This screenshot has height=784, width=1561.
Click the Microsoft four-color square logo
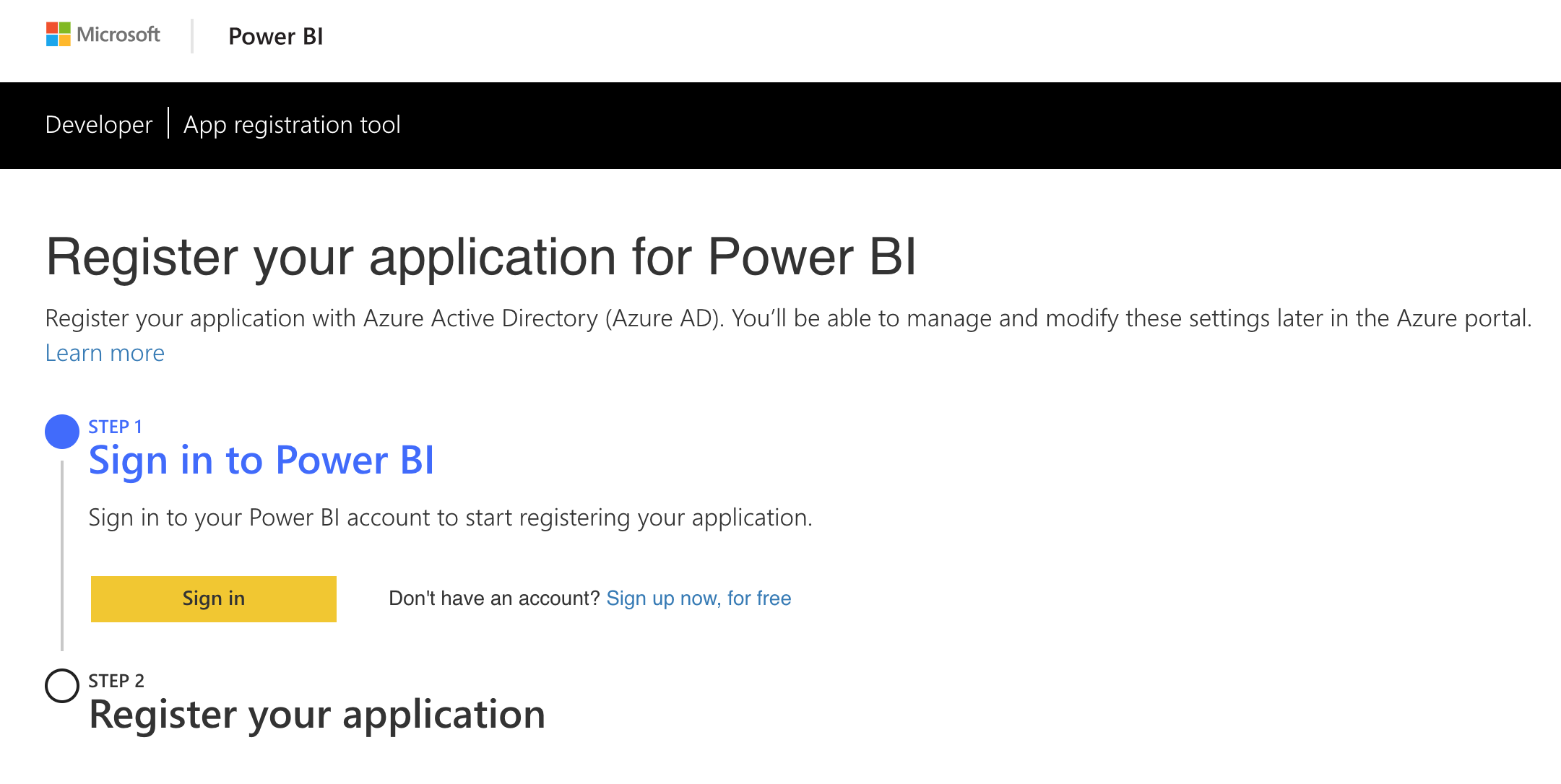coord(59,34)
